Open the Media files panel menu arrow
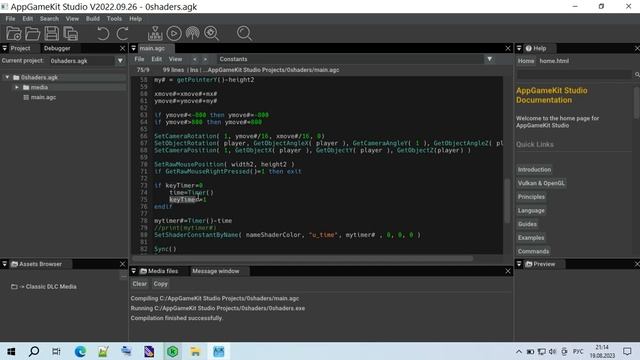Viewport: 640px width, 360px height. 133,271
